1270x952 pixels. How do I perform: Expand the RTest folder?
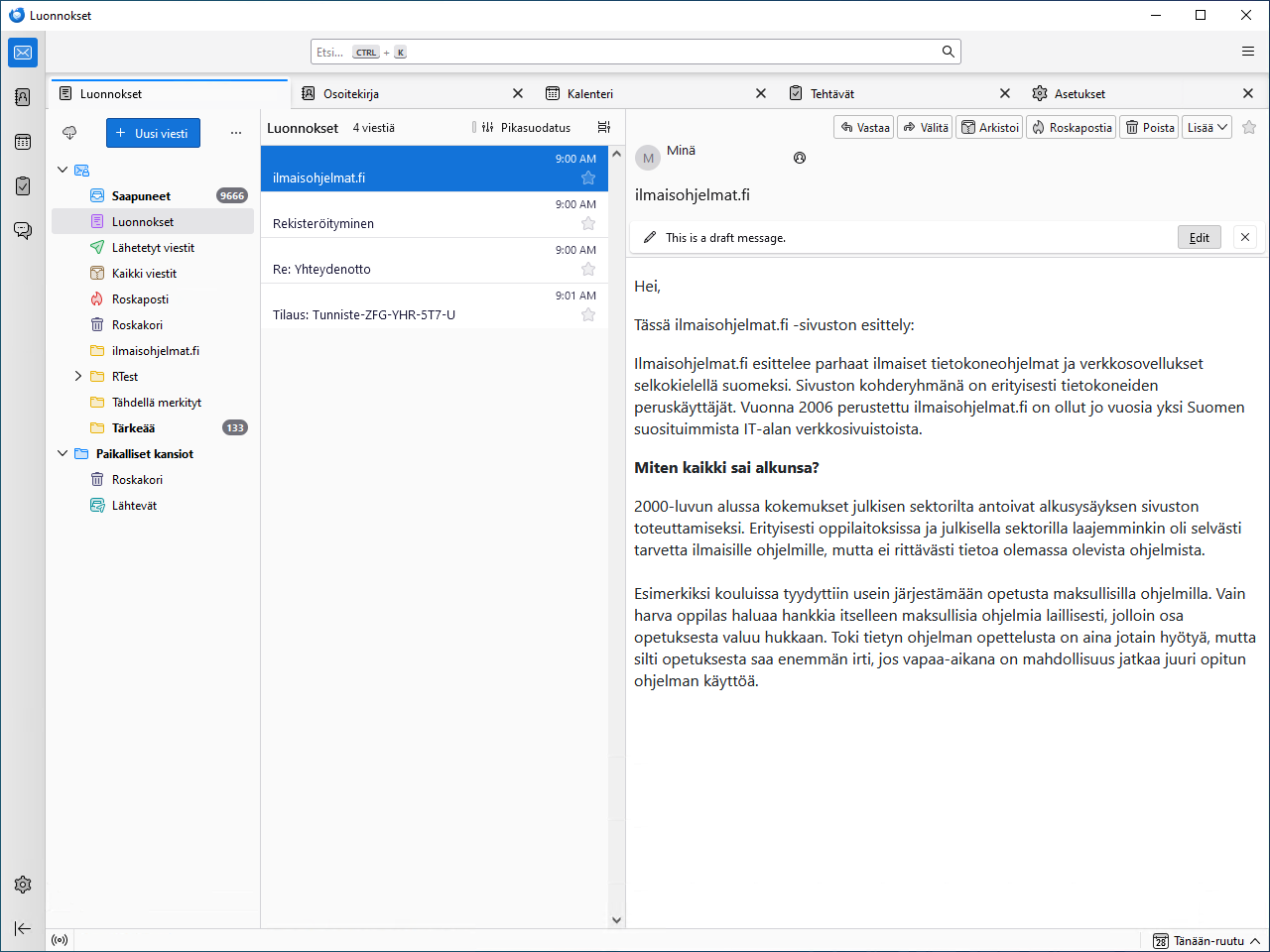point(78,376)
